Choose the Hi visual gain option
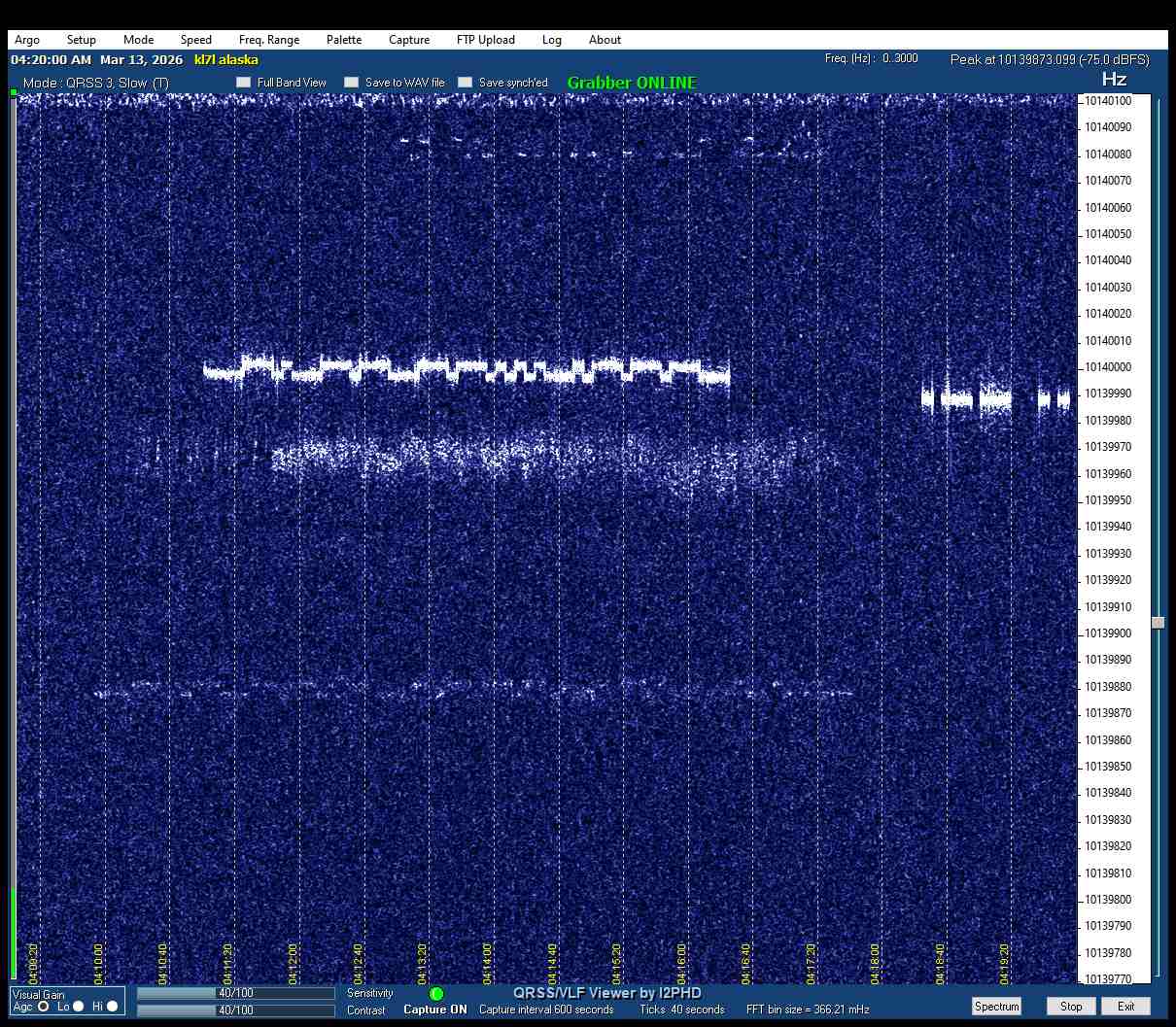Image resolution: width=1176 pixels, height=1027 pixels. click(x=112, y=1007)
